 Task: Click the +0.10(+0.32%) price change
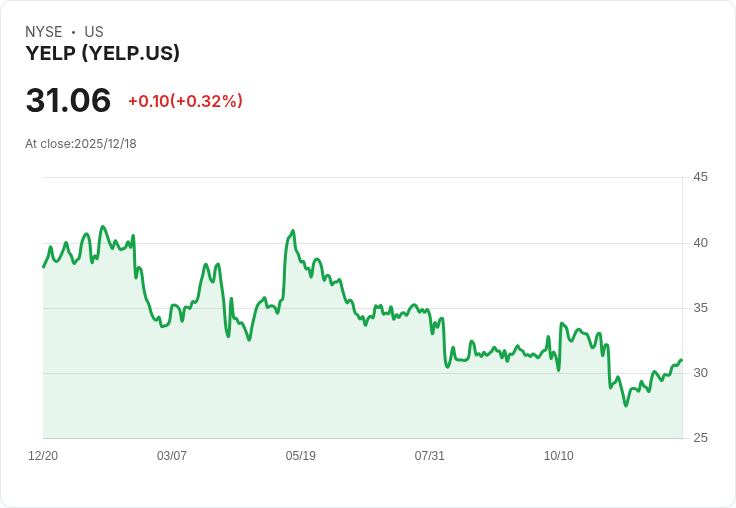[x=185, y=101]
